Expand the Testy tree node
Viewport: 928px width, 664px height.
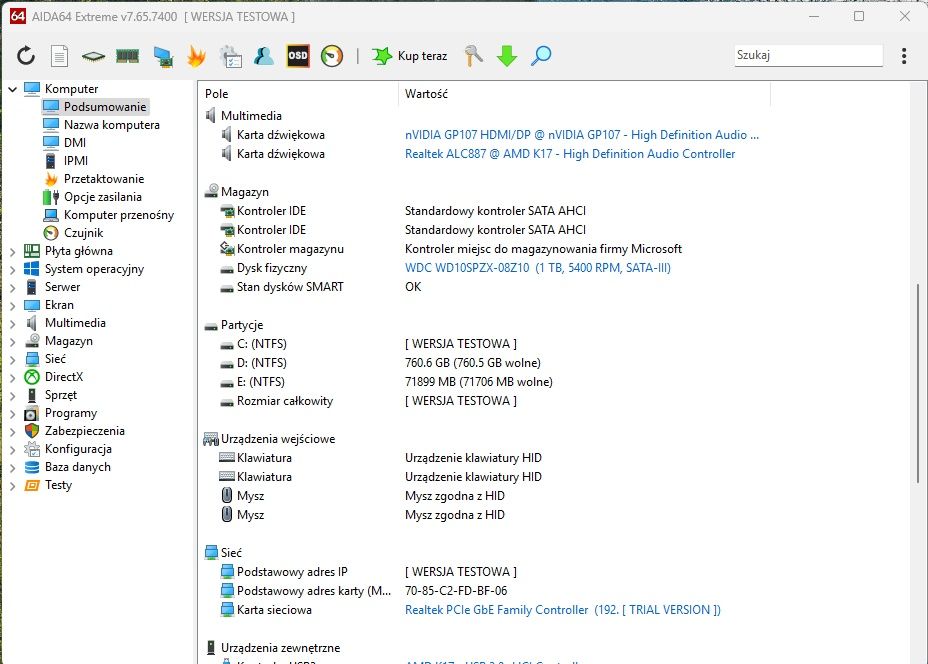coord(12,486)
